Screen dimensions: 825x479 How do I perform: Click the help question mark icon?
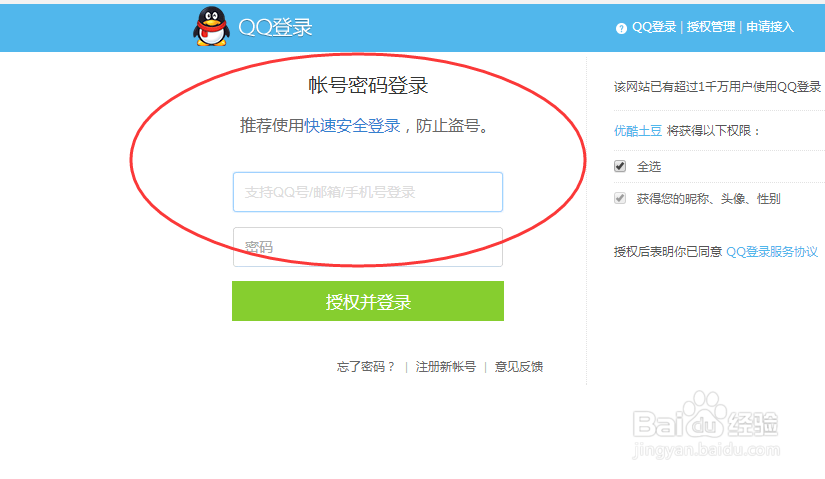coord(621,28)
